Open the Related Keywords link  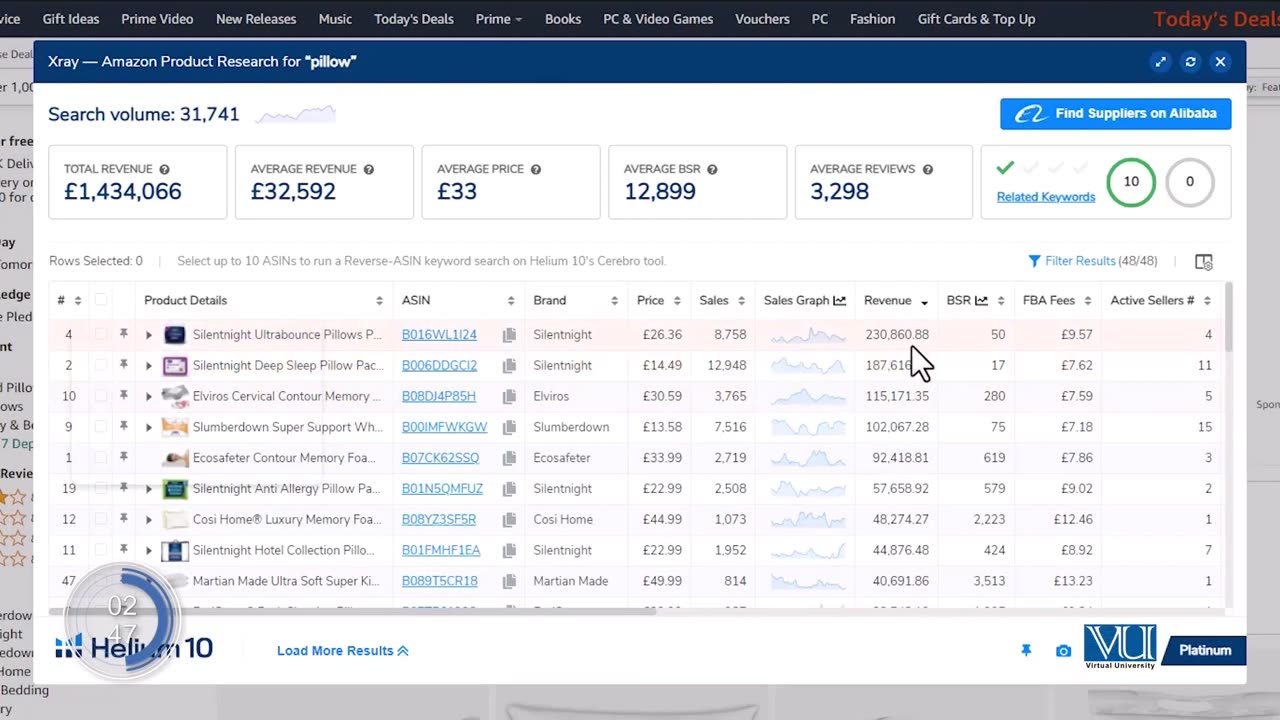[1046, 197]
